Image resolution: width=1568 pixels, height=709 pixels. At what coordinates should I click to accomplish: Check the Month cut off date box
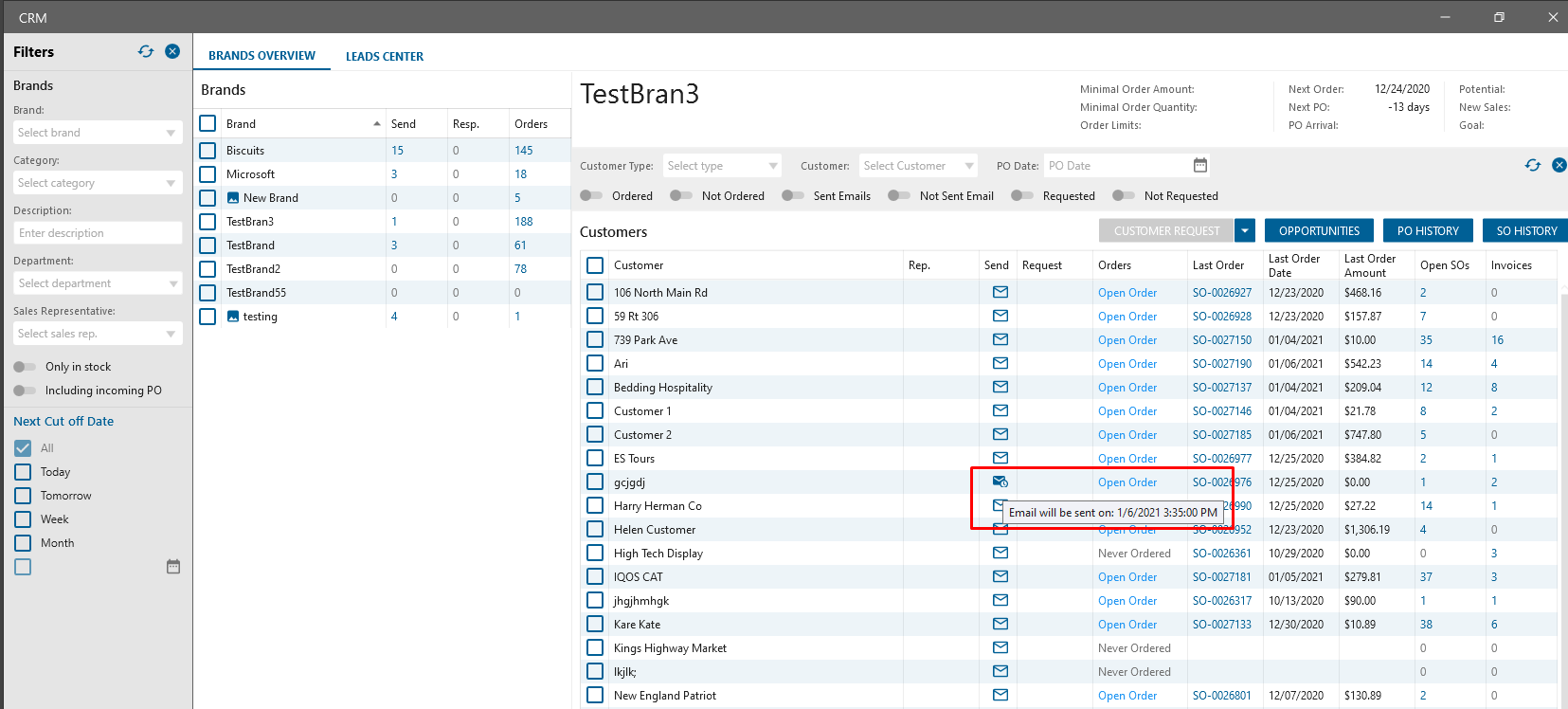click(23, 543)
